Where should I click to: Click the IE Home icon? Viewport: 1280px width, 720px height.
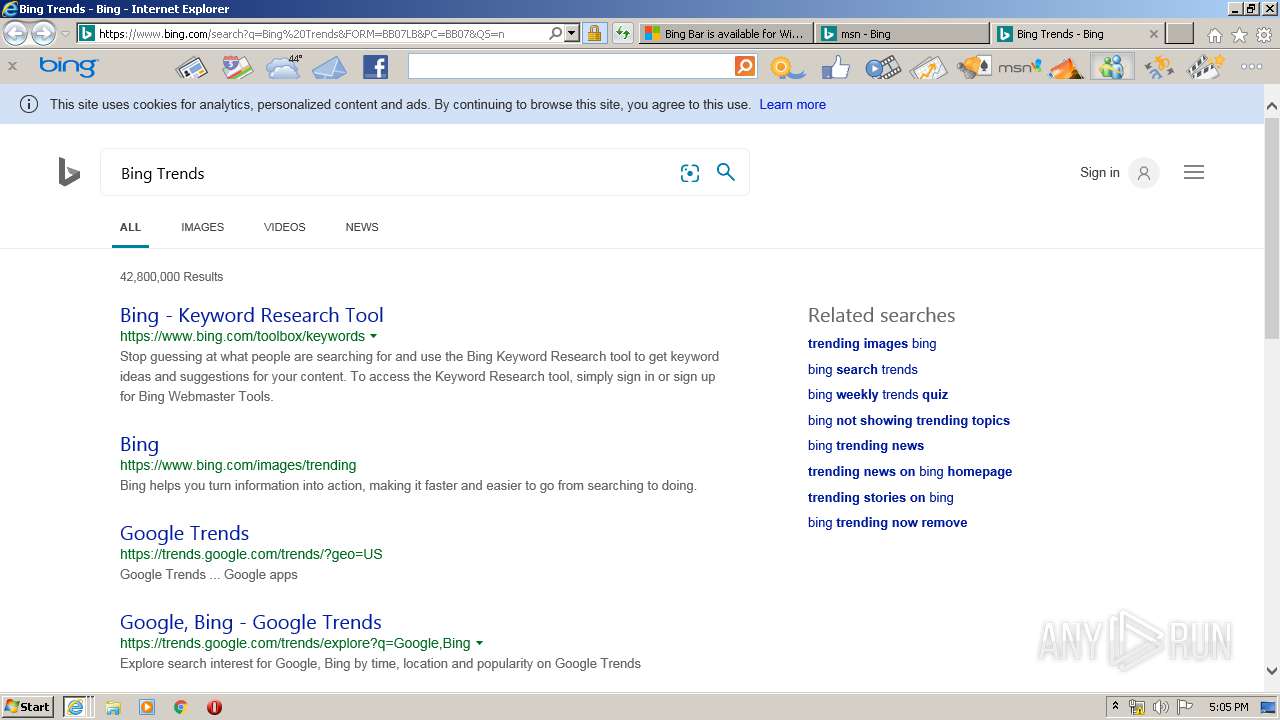pos(1214,34)
